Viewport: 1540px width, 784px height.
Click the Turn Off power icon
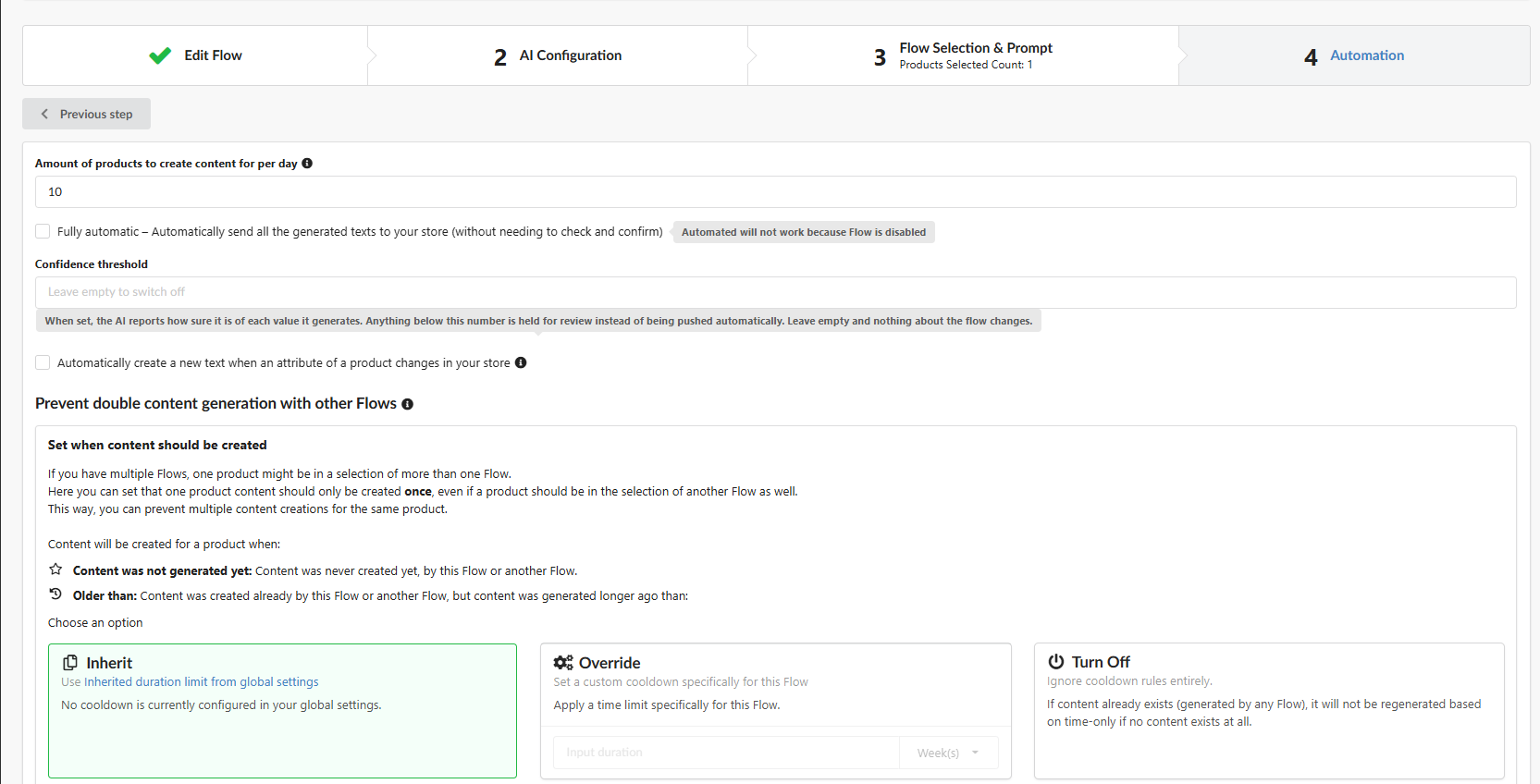[1056, 662]
